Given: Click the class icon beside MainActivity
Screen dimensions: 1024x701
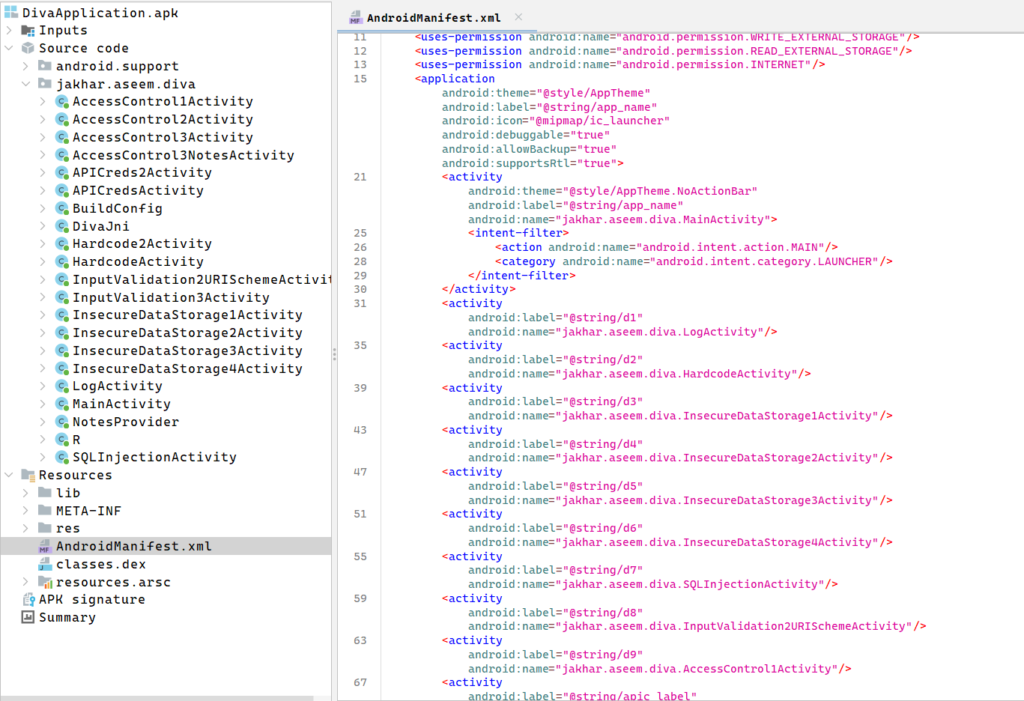Looking at the screenshot, I should 62,404.
